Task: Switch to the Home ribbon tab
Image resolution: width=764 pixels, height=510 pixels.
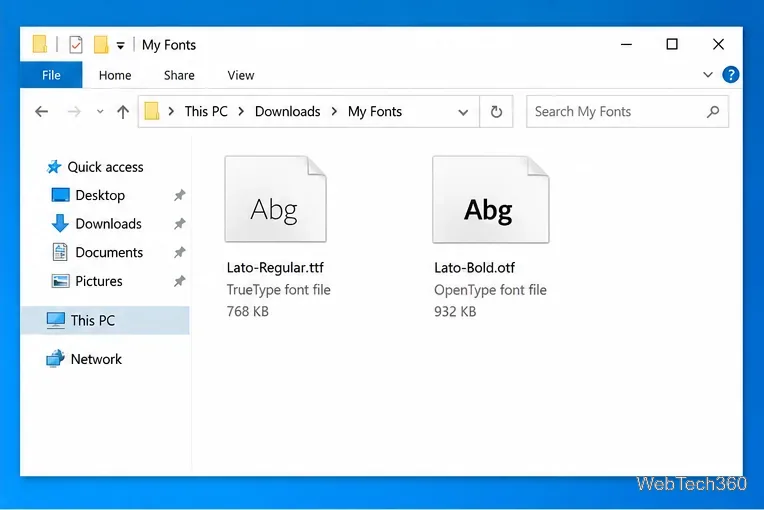Action: click(115, 76)
